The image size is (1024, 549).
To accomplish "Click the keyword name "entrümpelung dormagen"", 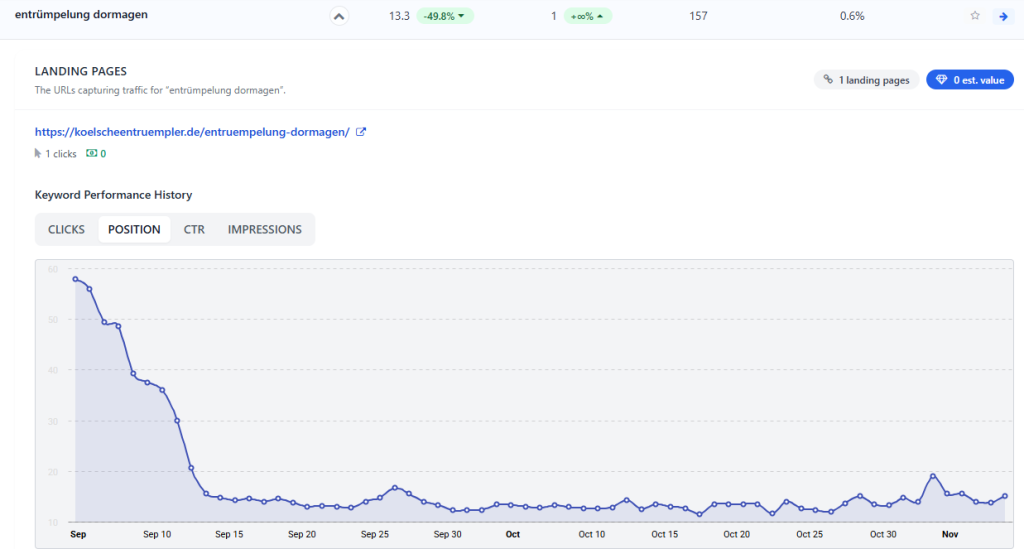I will pos(81,15).
